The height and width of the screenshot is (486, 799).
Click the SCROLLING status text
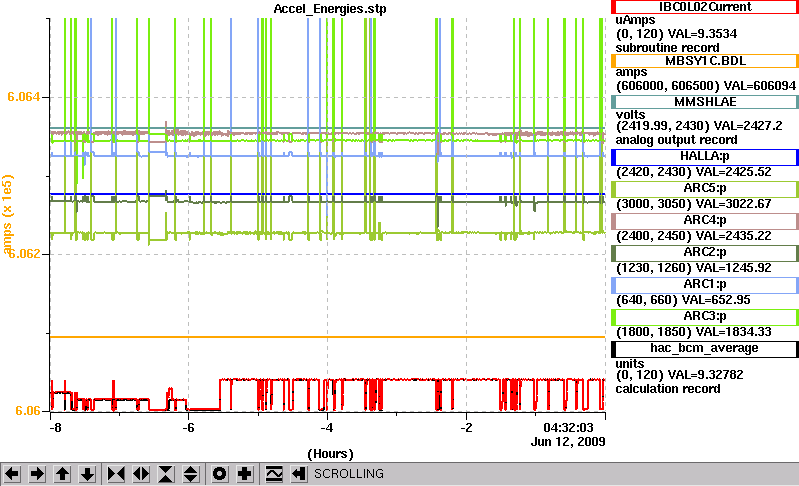pos(349,474)
